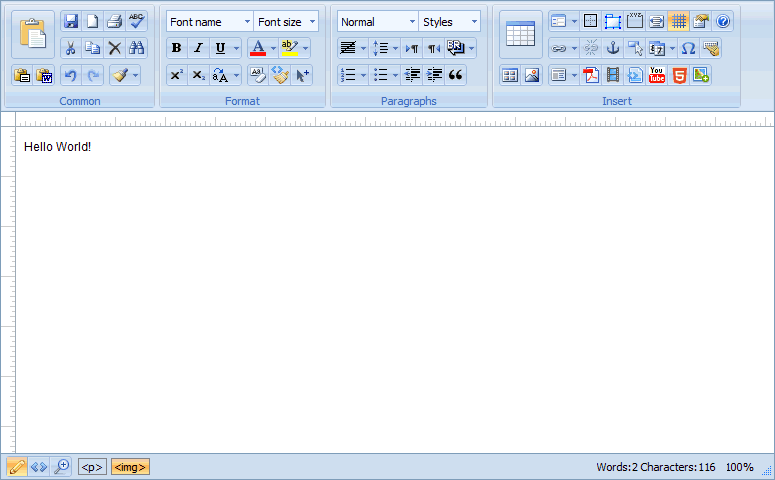Toggle Italic formatting

point(198,48)
